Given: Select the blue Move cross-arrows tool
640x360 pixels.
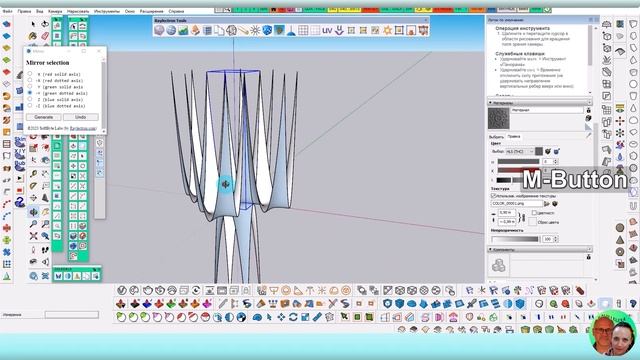Looking at the screenshot, I should pyautogui.click(x=281, y=317).
